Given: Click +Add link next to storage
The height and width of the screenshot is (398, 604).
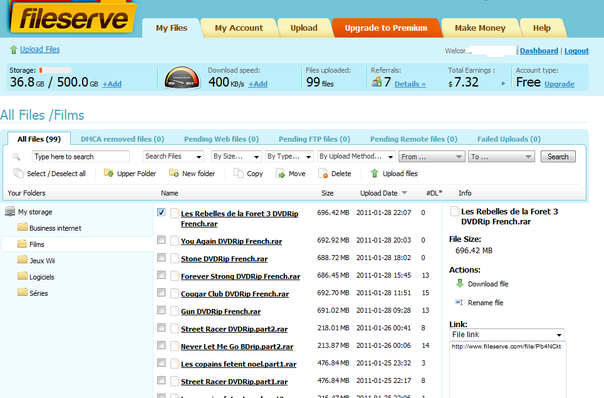Looking at the screenshot, I should [112, 84].
